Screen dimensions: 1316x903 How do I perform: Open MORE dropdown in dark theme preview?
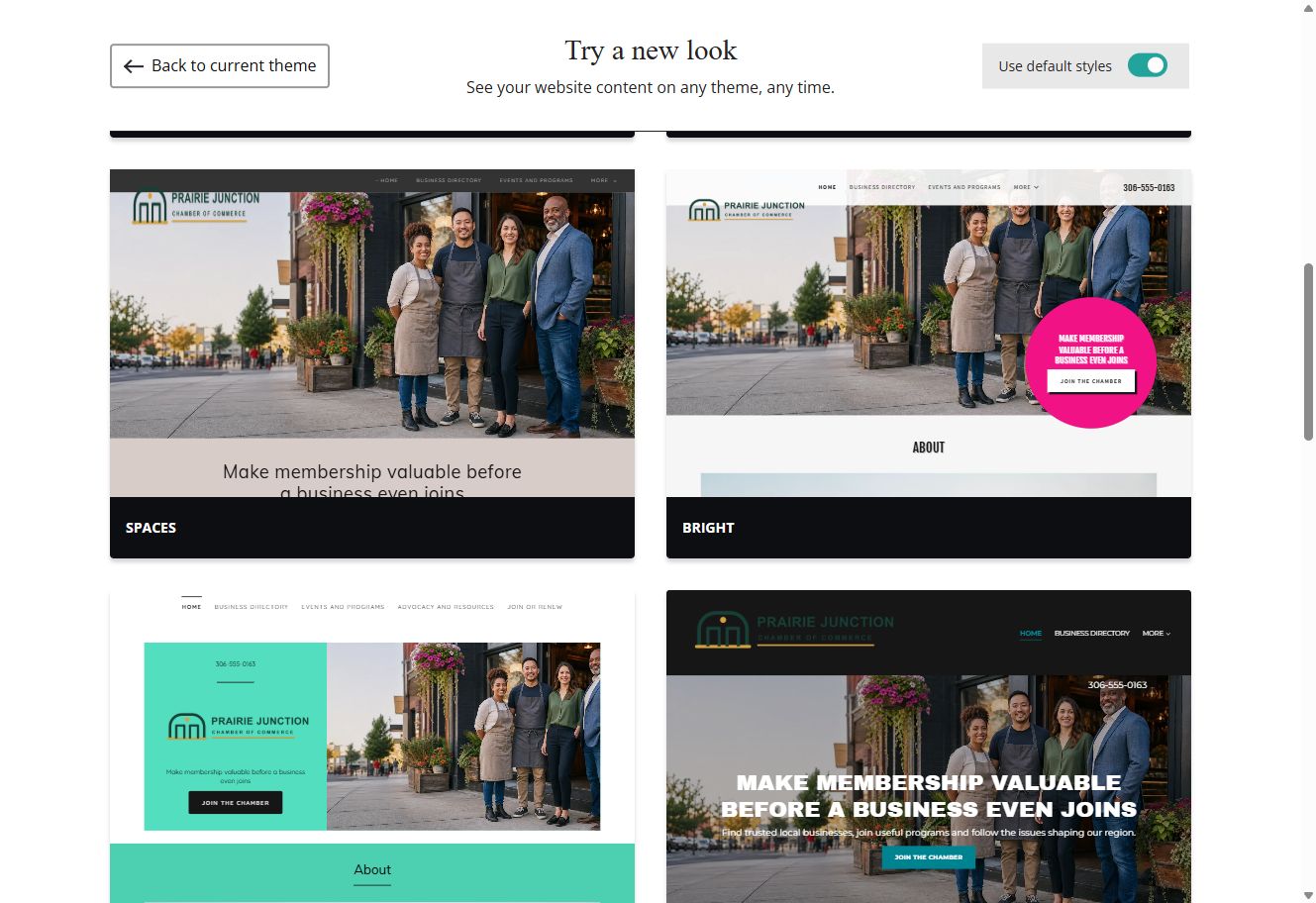tap(1156, 634)
